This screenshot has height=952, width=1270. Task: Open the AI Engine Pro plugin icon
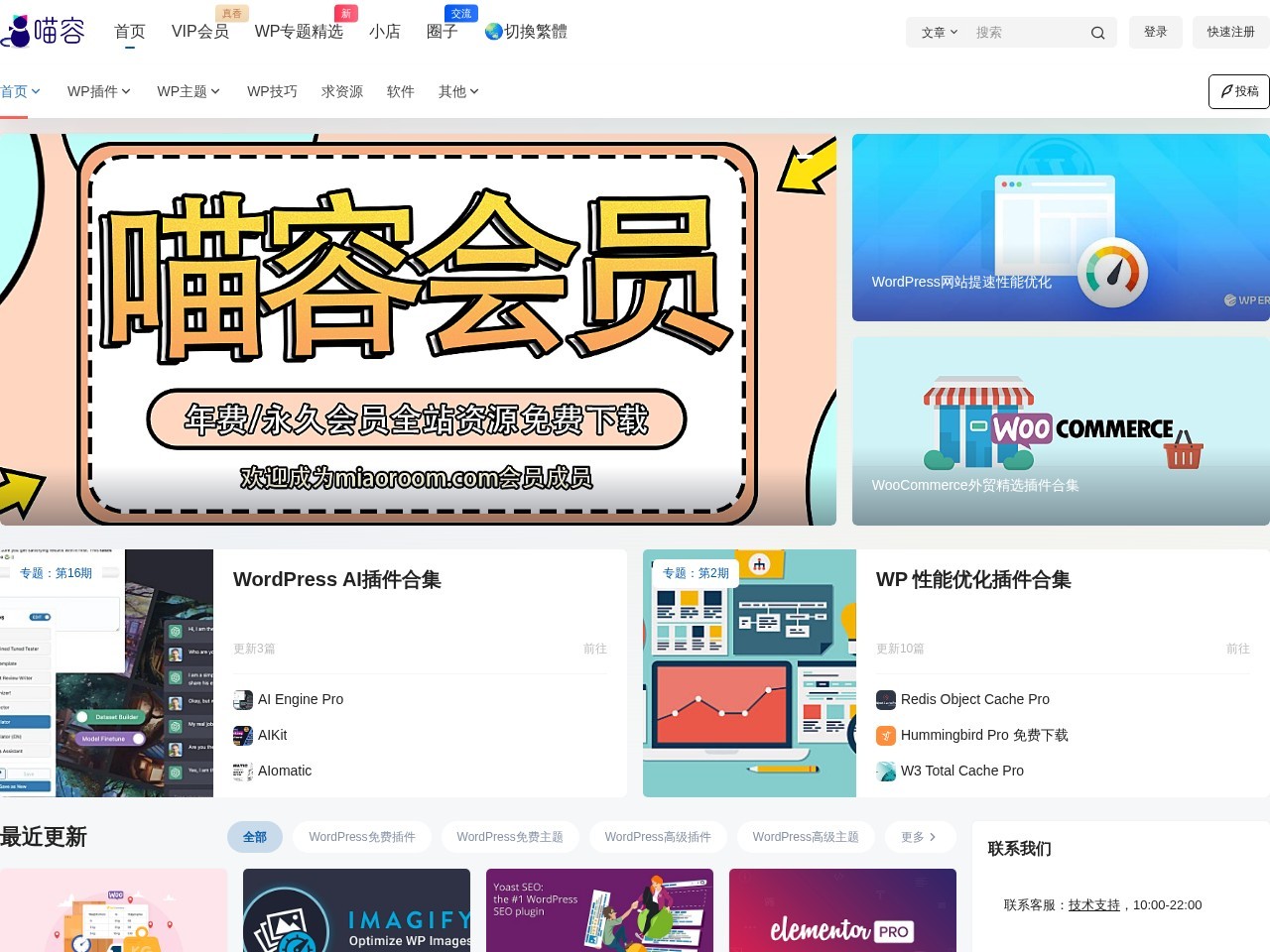[x=243, y=700]
